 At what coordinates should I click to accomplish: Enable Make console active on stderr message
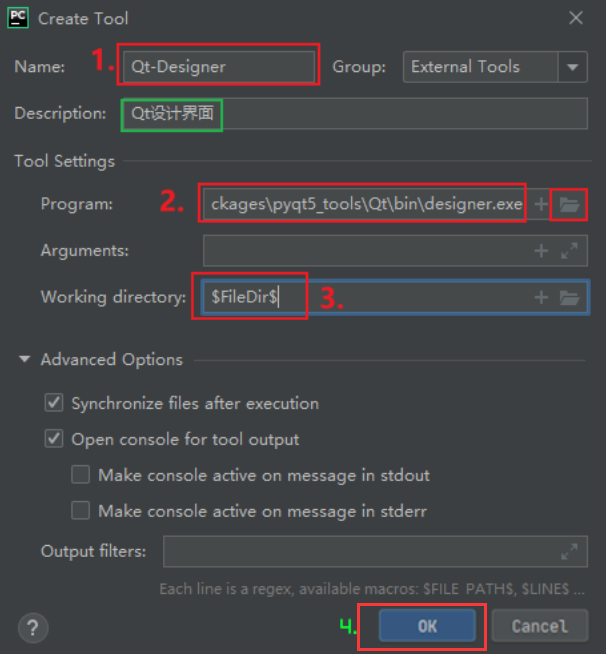80,511
